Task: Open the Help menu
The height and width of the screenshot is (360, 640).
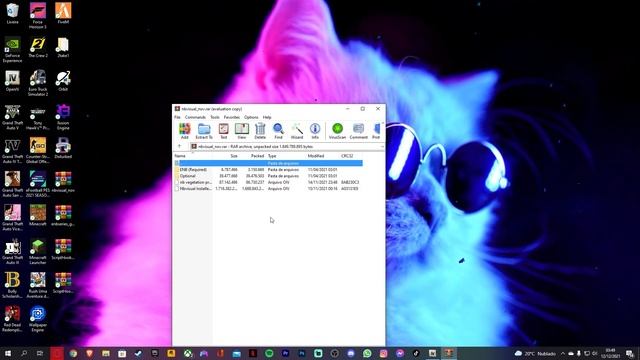Action: 267,117
